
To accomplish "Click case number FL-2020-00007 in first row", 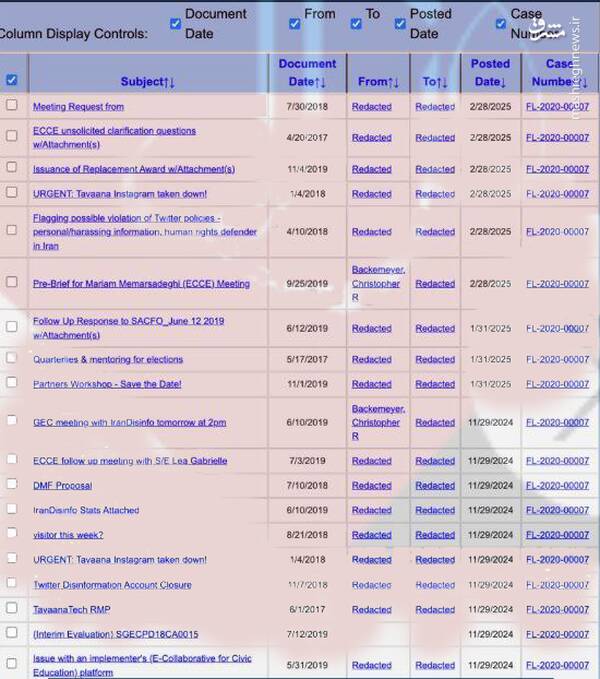I will click(x=557, y=106).
